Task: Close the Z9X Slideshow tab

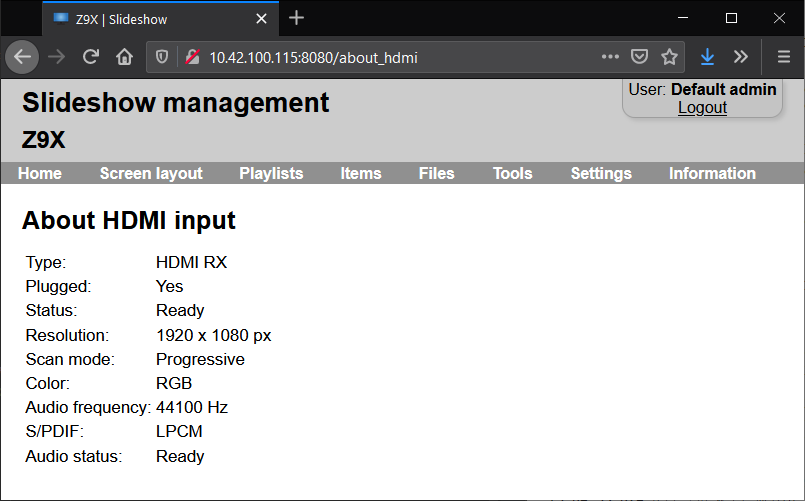Action: click(x=261, y=19)
